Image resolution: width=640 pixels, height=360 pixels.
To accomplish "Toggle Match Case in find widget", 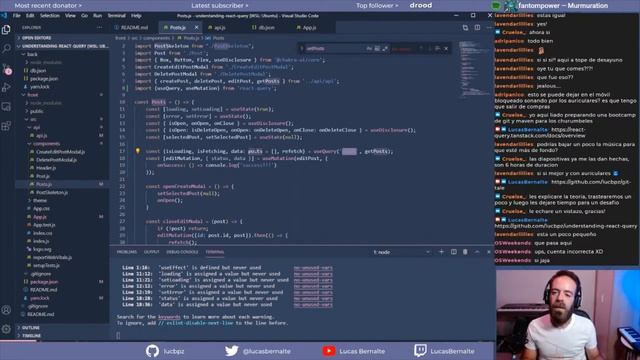I will point(369,49).
